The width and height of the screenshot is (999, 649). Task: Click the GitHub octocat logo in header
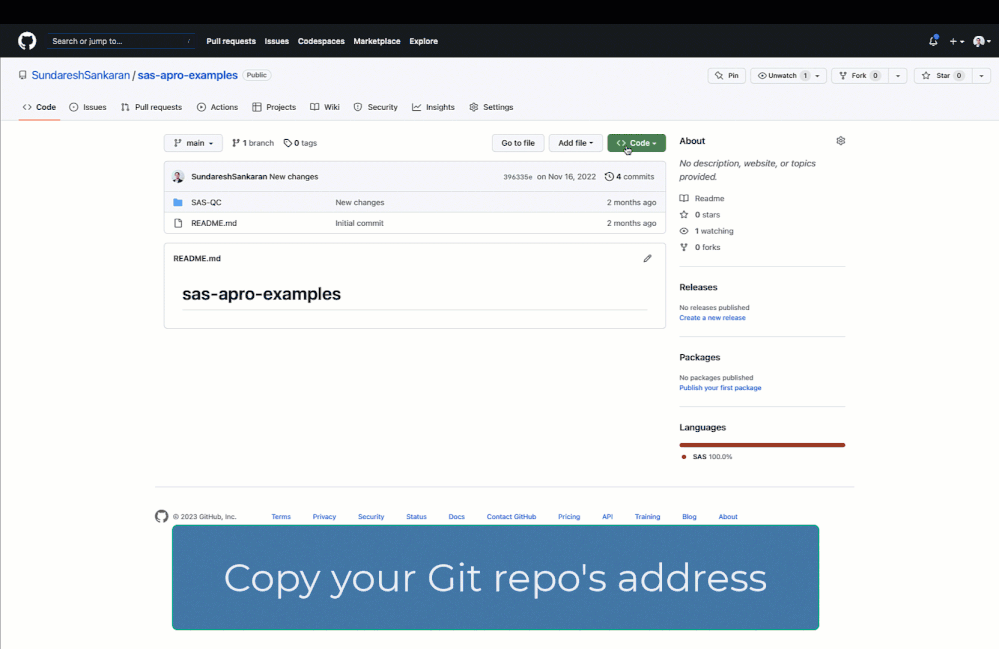pyautogui.click(x=27, y=41)
